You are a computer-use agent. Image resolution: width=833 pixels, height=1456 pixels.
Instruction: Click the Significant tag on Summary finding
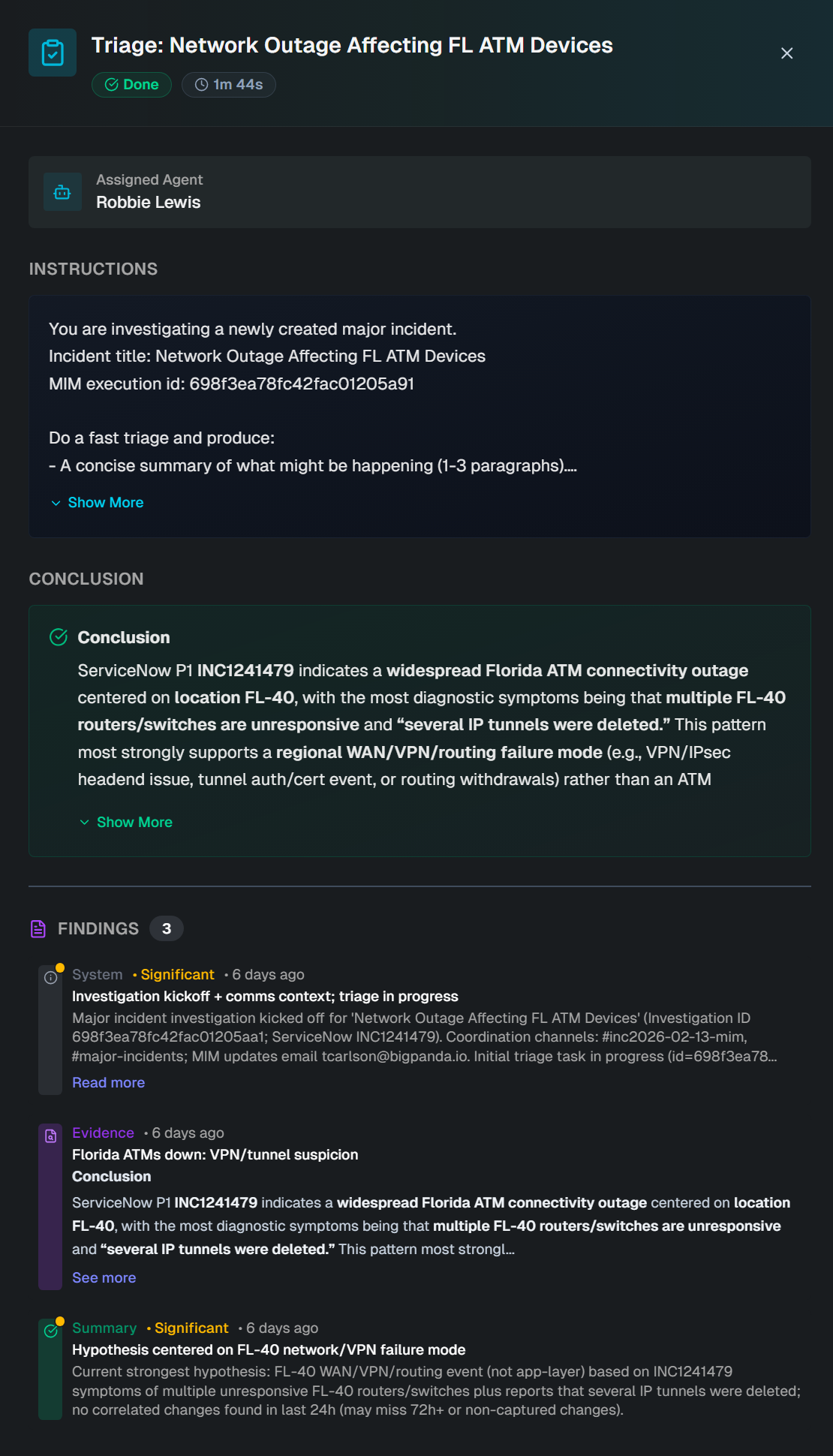[191, 1328]
